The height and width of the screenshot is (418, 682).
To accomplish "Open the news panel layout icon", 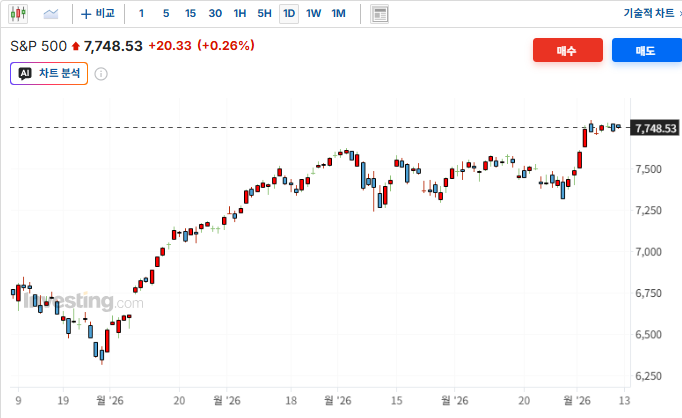I will pyautogui.click(x=379, y=14).
